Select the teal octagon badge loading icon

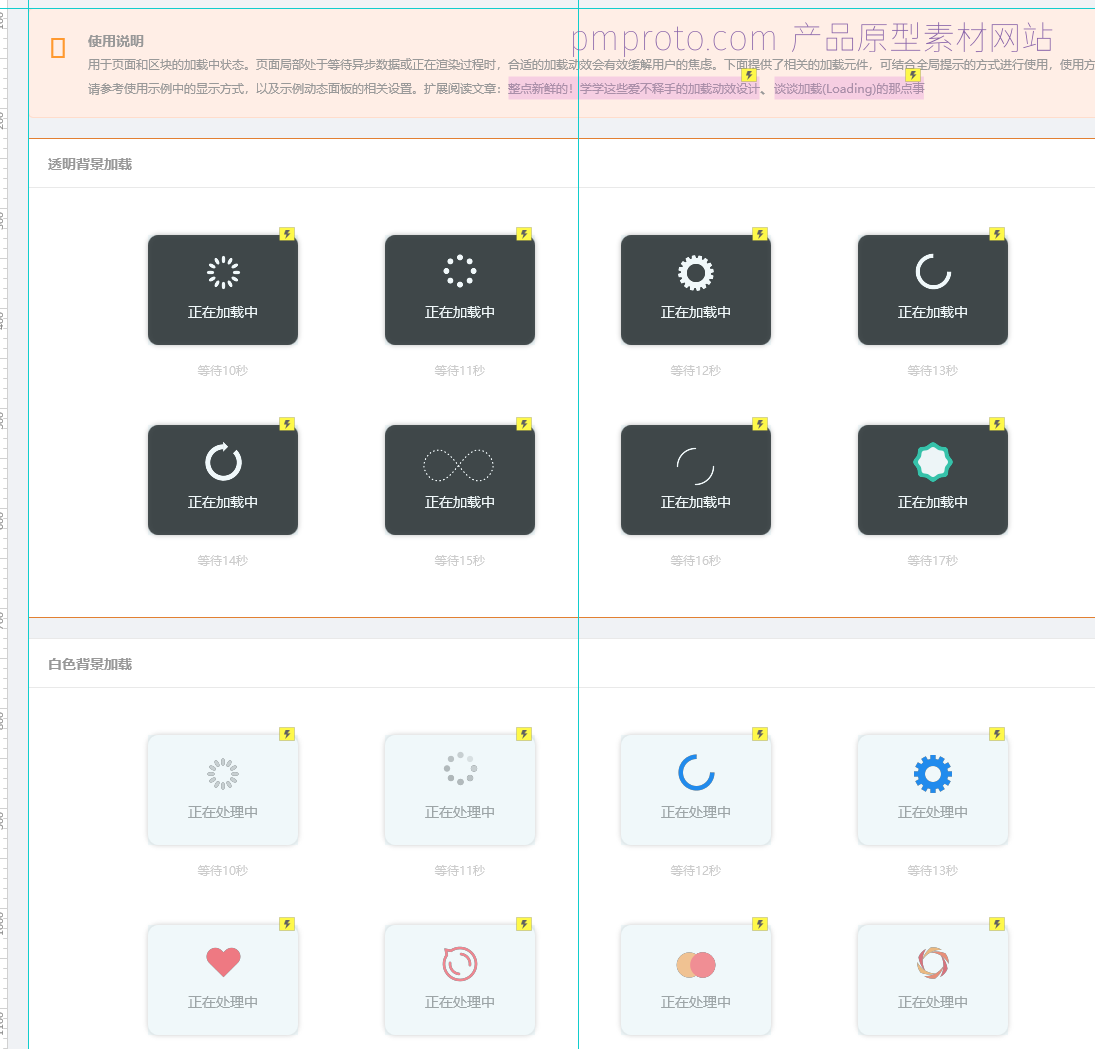tap(933, 462)
